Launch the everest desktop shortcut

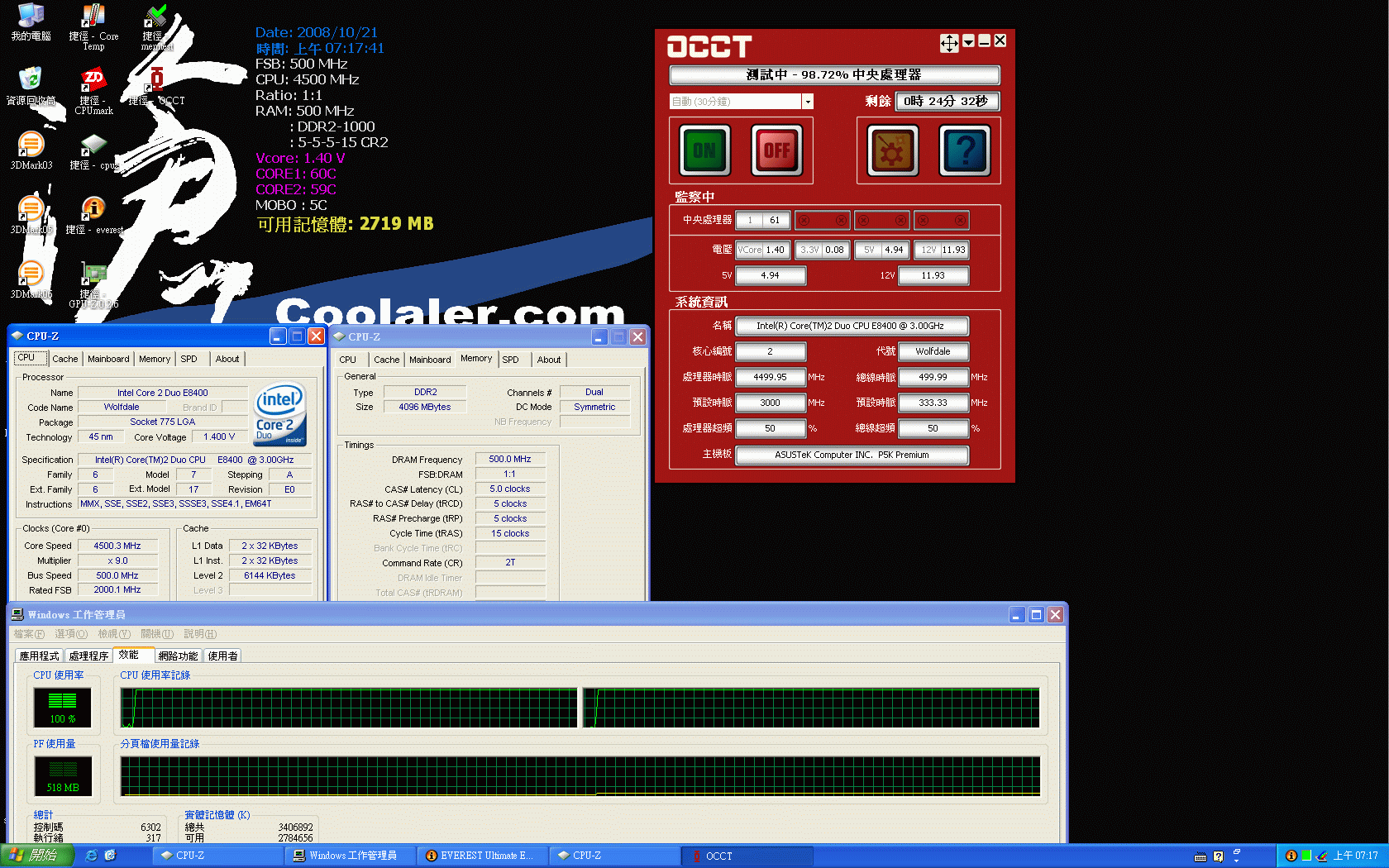pos(93,209)
